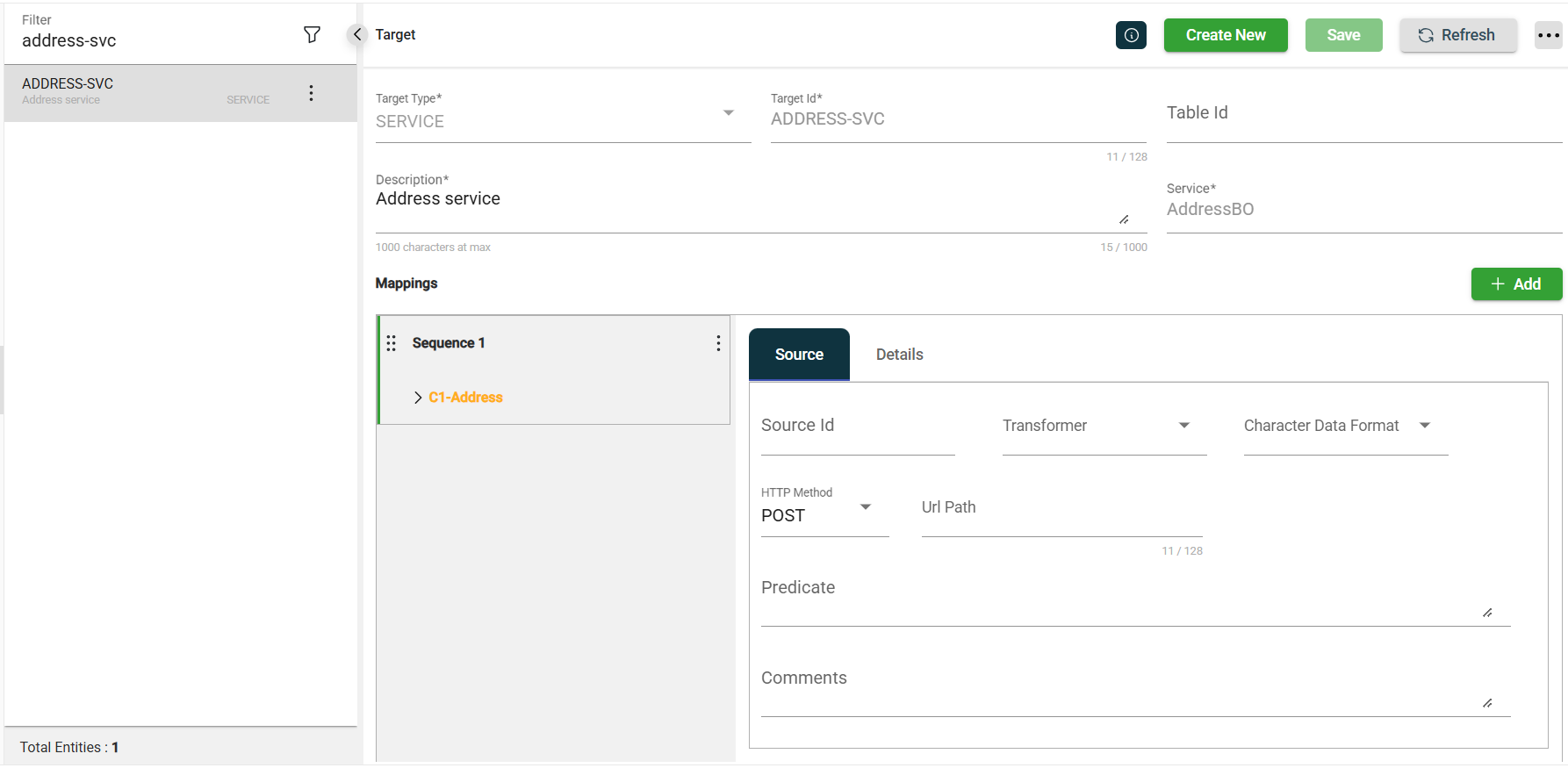The height and width of the screenshot is (768, 1568).
Task: Click Sequence 1 drag handle icon
Action: 392,343
